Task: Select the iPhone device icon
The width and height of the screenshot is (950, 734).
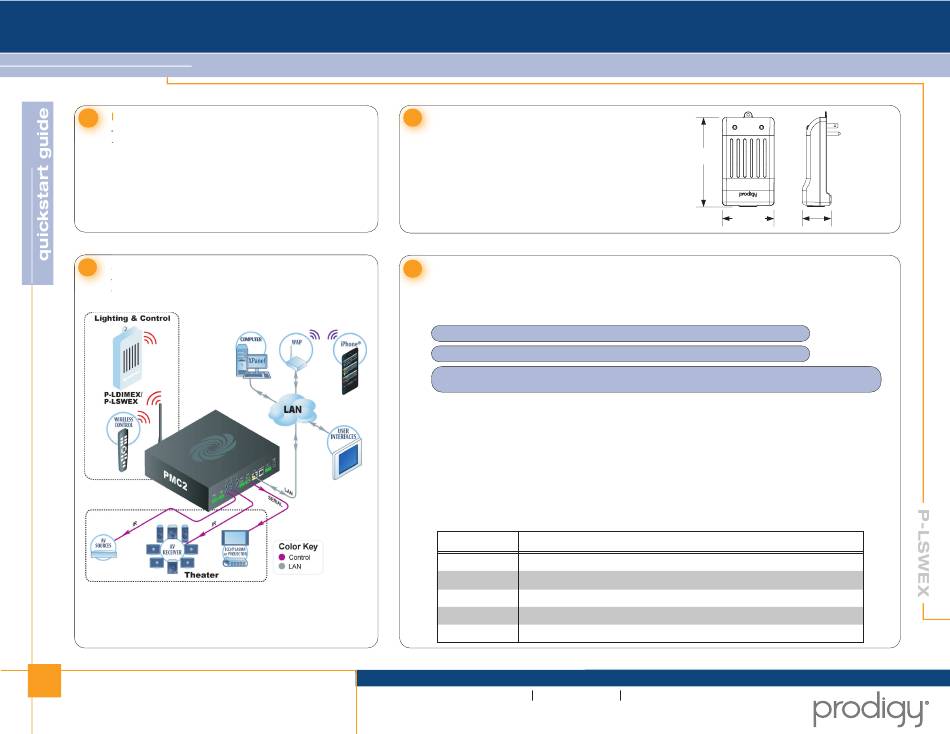Action: (350, 364)
